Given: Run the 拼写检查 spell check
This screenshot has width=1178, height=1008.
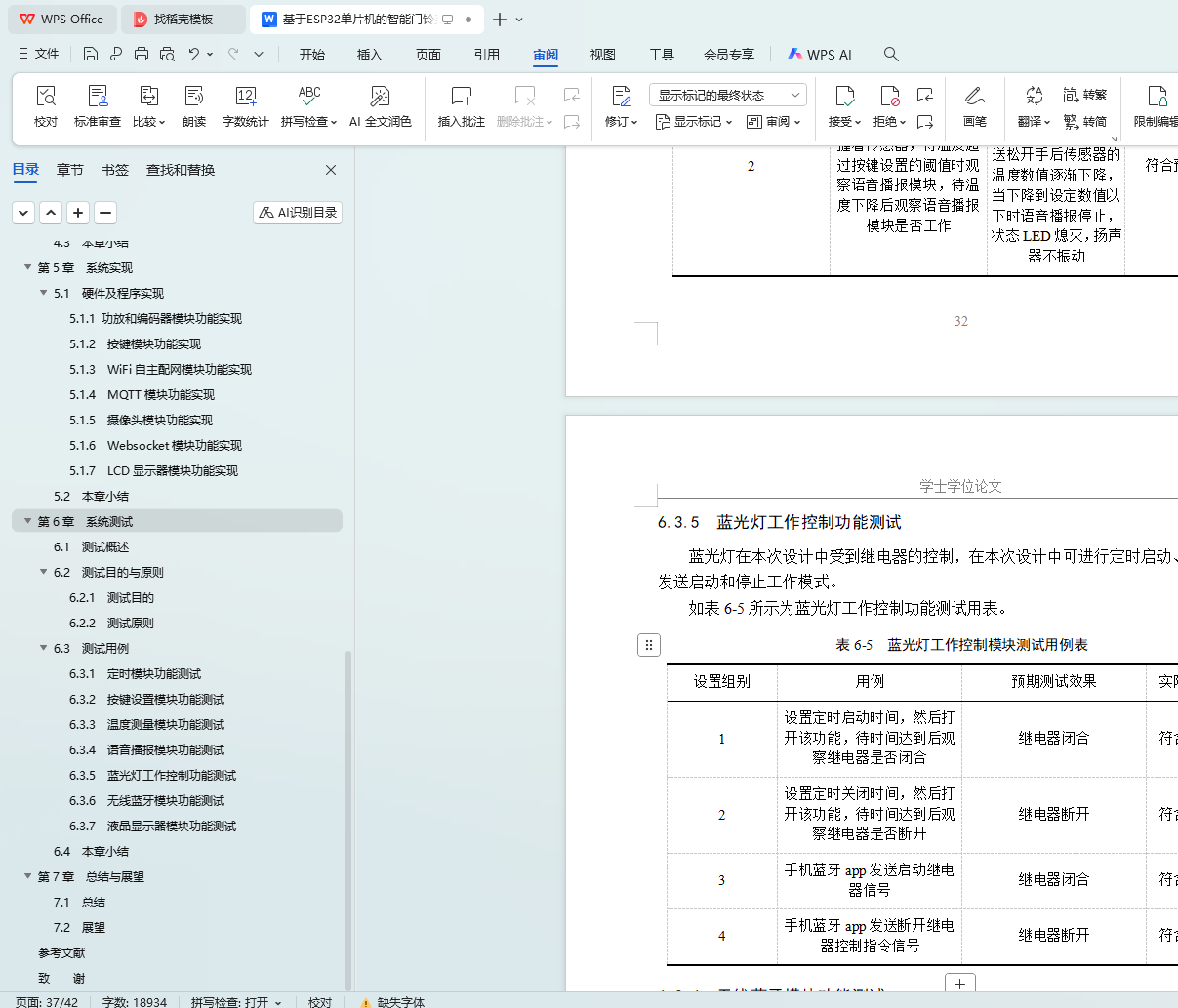Looking at the screenshot, I should coord(308,106).
